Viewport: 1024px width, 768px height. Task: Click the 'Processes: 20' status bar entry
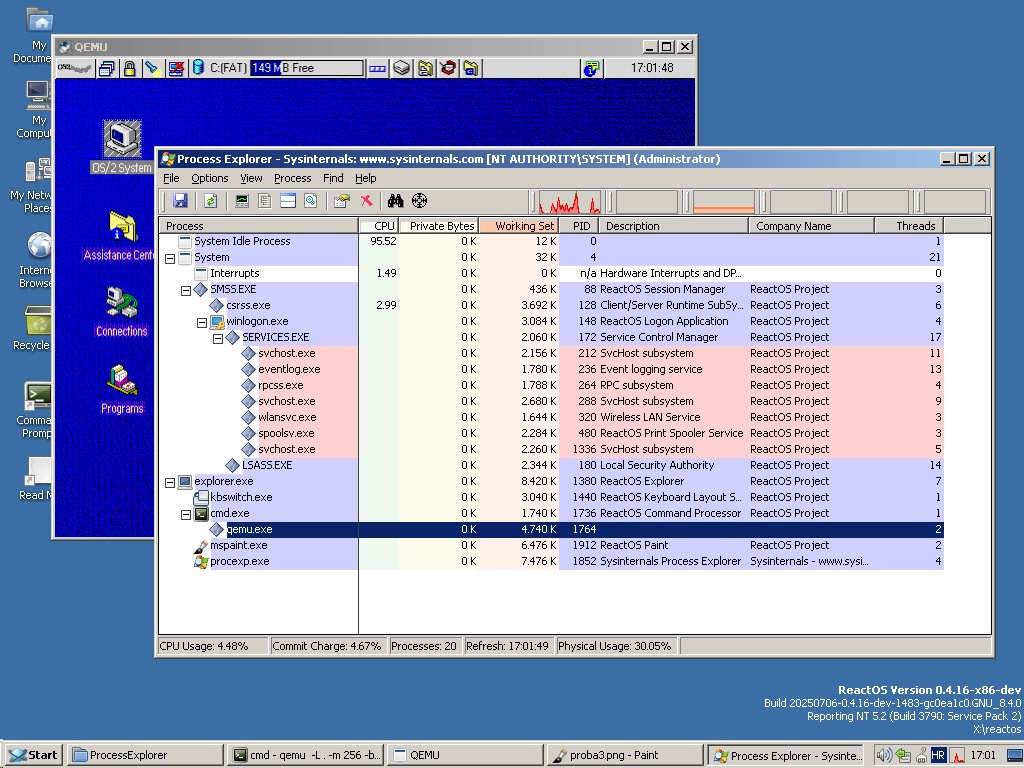pyautogui.click(x=424, y=646)
